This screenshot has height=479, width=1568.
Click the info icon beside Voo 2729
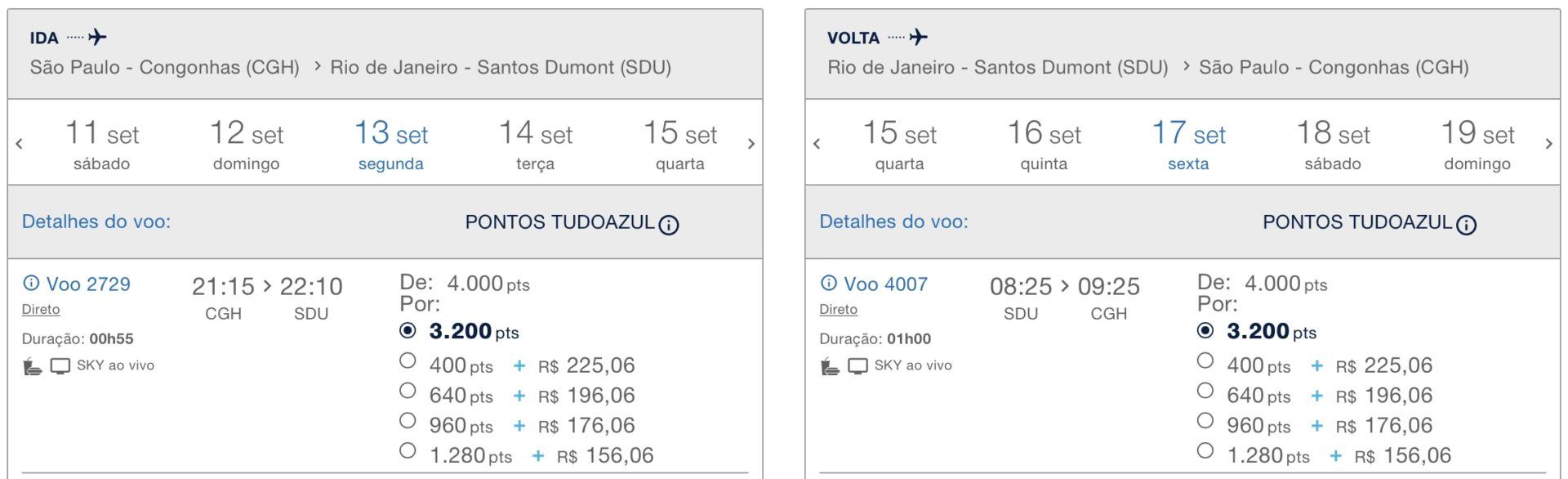coord(31,284)
